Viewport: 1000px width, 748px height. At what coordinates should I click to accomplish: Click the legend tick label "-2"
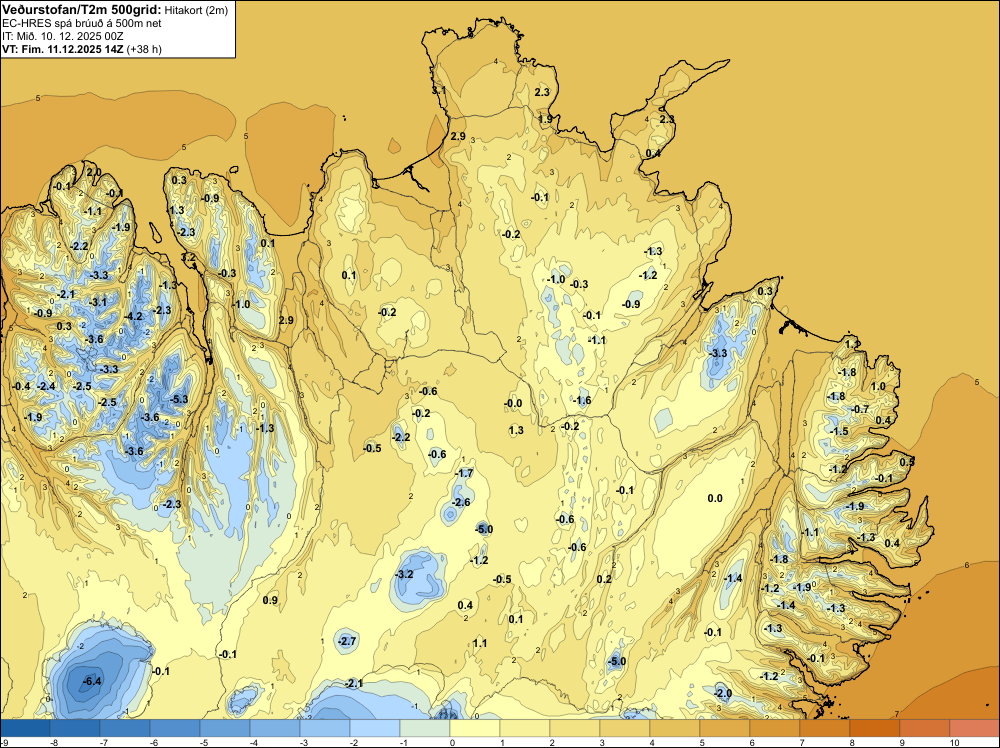pos(353,743)
